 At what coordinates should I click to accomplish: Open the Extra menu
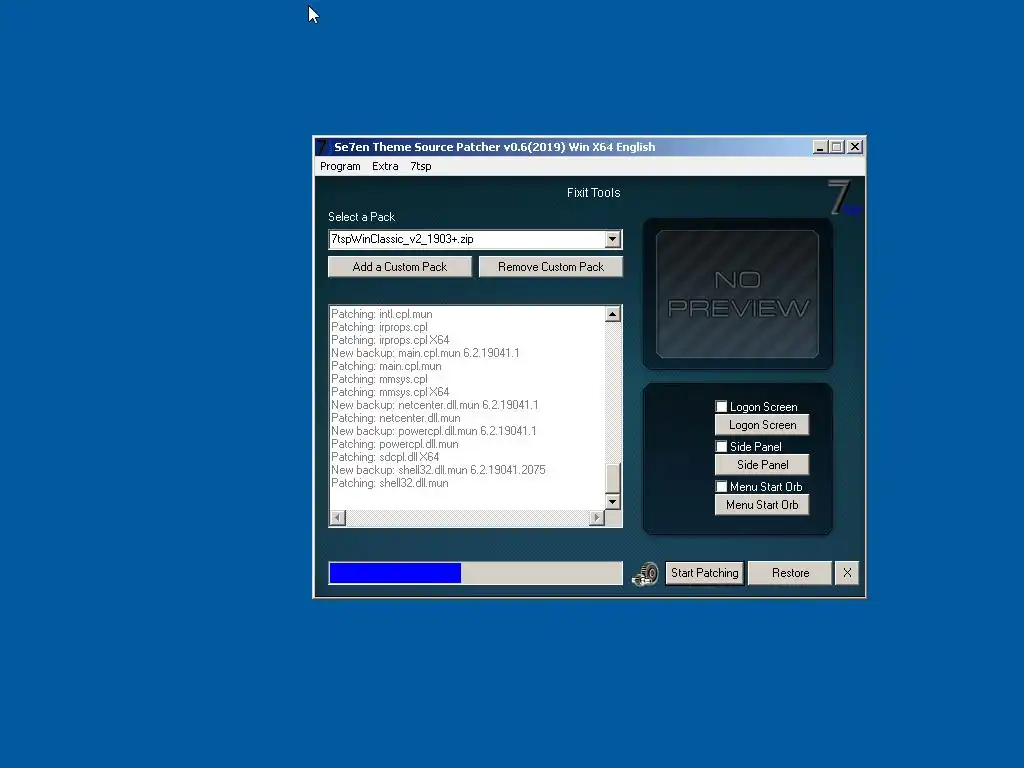385,167
